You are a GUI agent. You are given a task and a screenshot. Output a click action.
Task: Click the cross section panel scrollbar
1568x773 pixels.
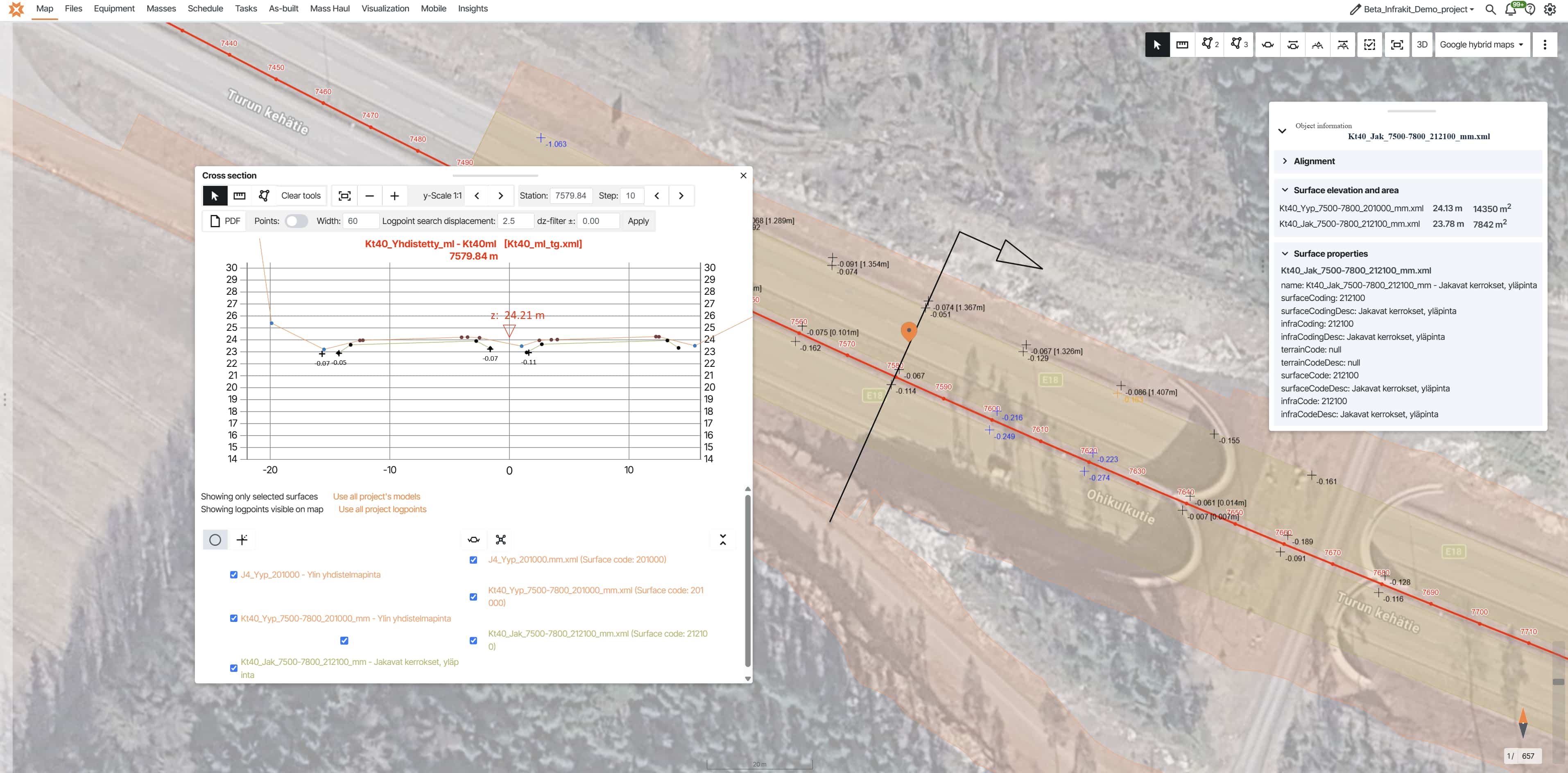point(747,581)
